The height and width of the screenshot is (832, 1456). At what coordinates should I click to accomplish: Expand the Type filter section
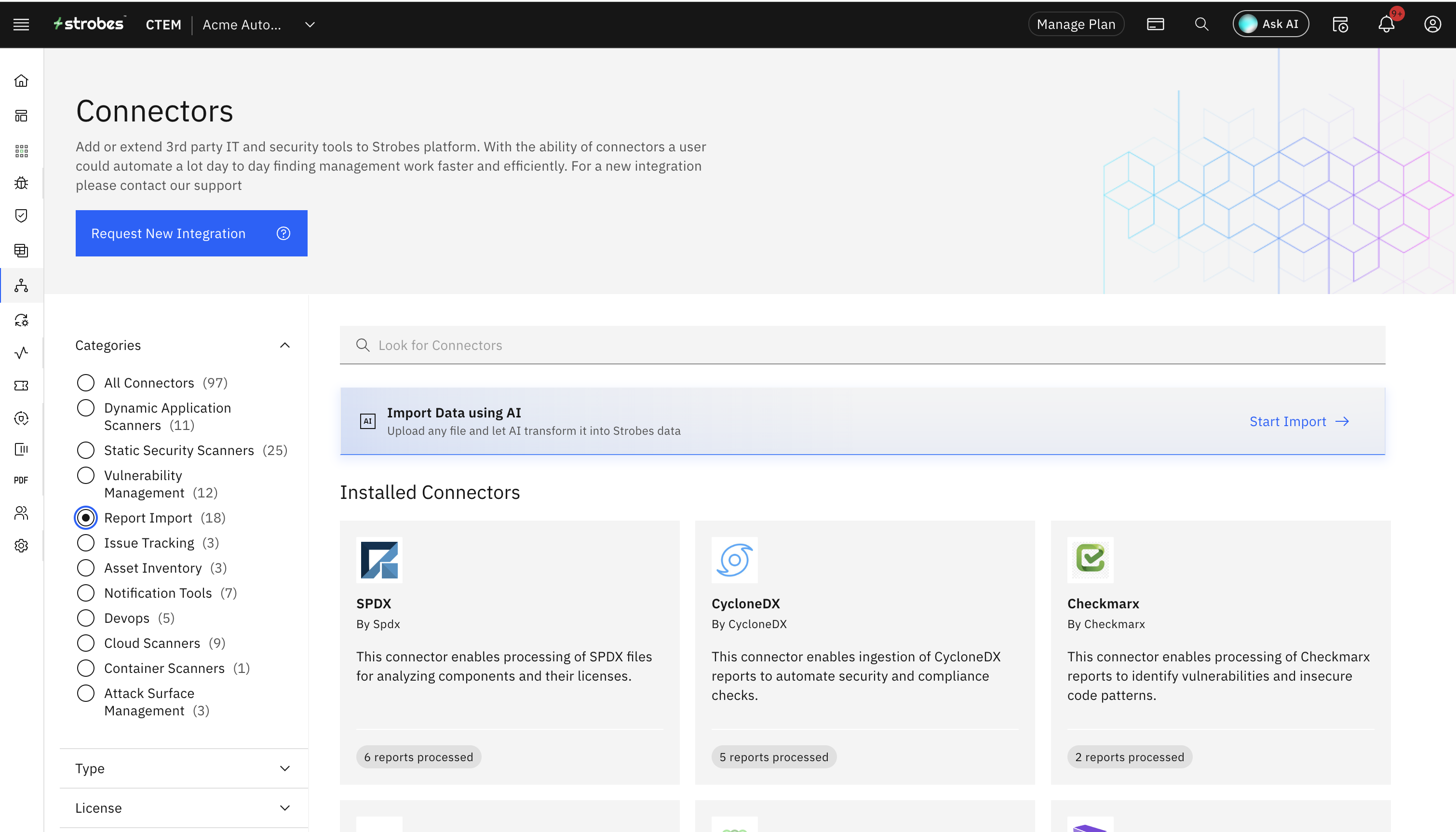pos(284,768)
